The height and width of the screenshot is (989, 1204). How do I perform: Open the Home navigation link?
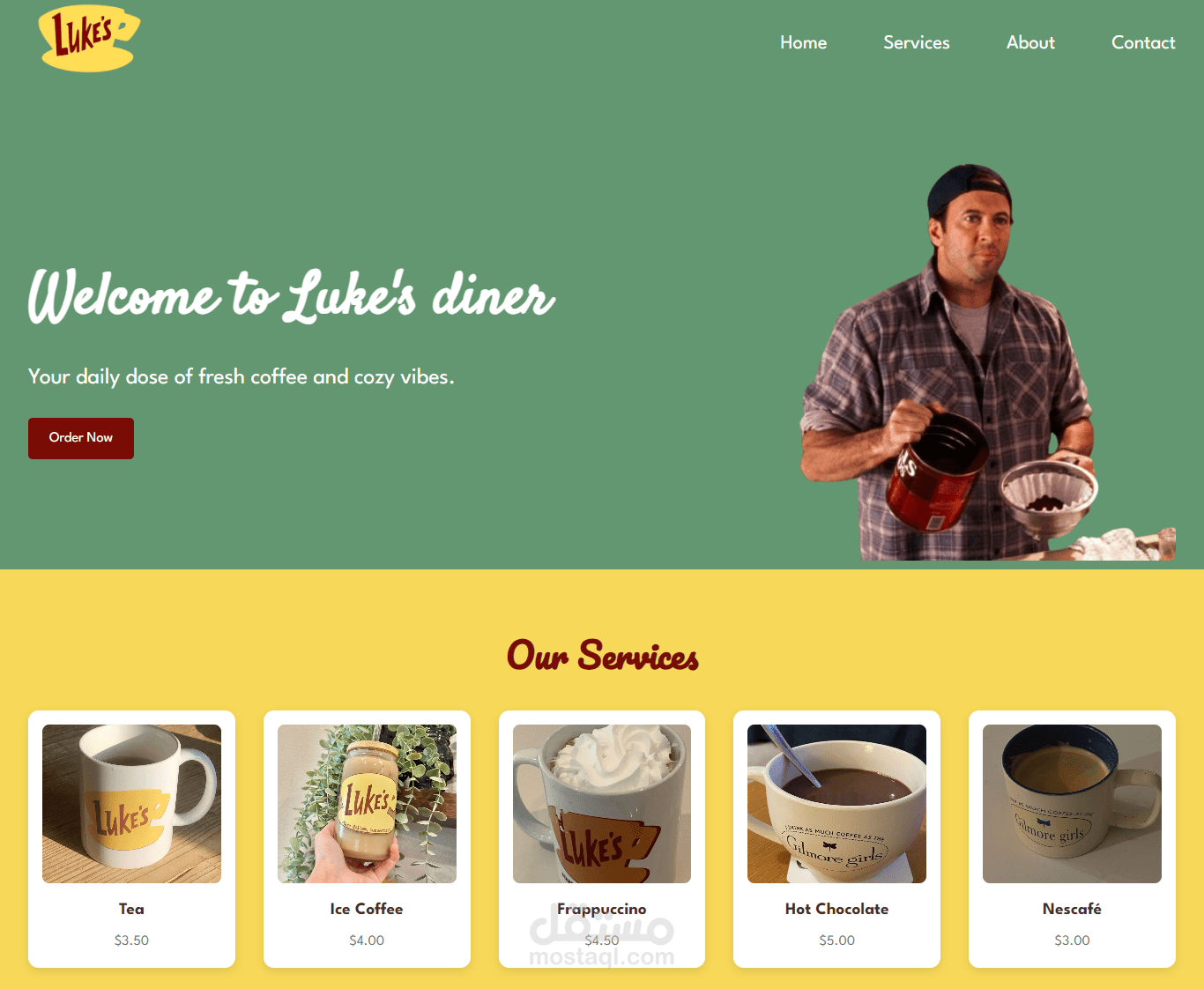803,42
